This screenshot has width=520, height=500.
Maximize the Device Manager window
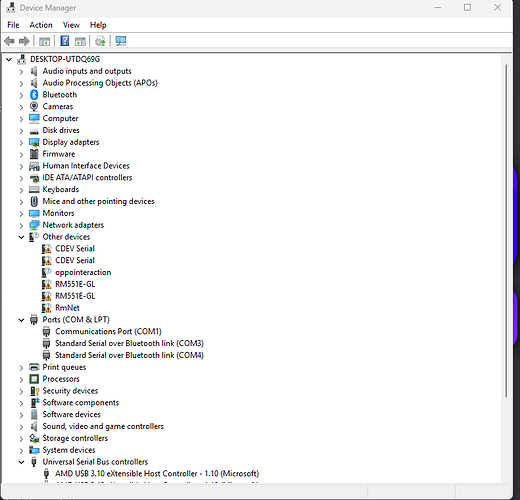[467, 7]
